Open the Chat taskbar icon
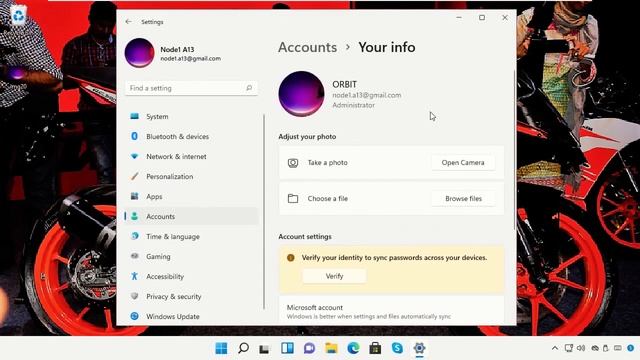 point(309,348)
